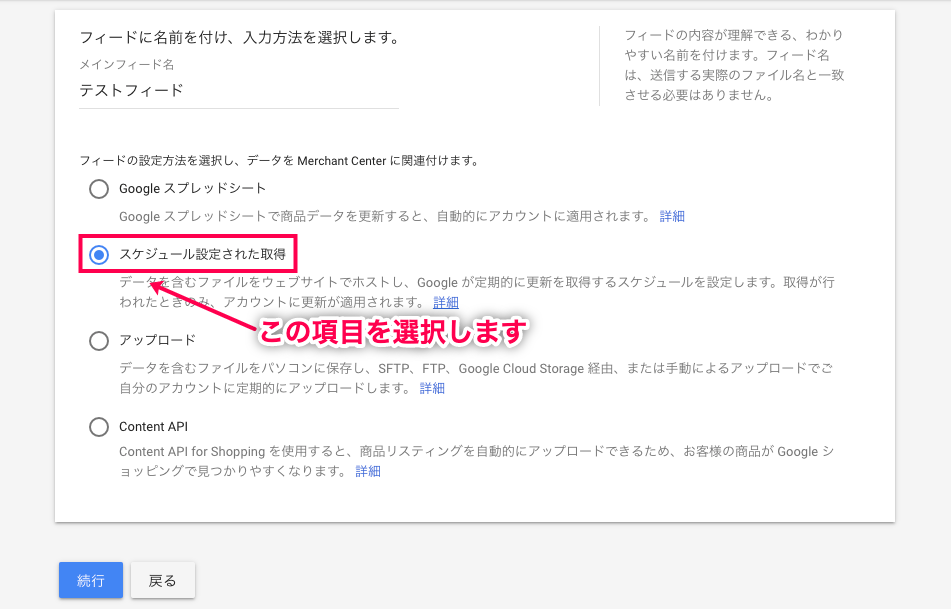Click the 戻る button
Image resolution: width=951 pixels, height=609 pixels.
pos(163,580)
